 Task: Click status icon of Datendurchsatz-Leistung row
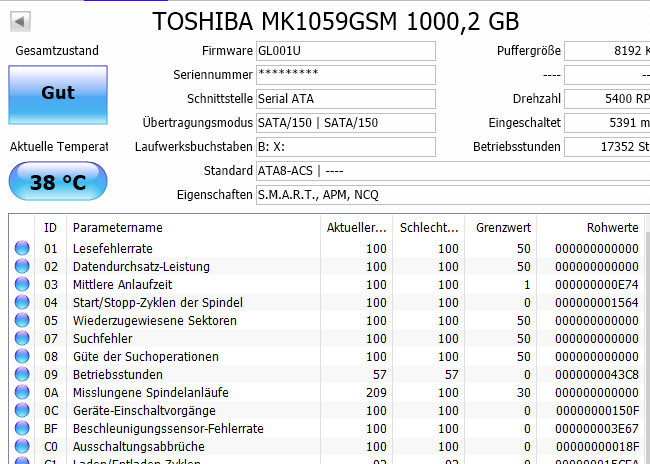[x=22, y=266]
